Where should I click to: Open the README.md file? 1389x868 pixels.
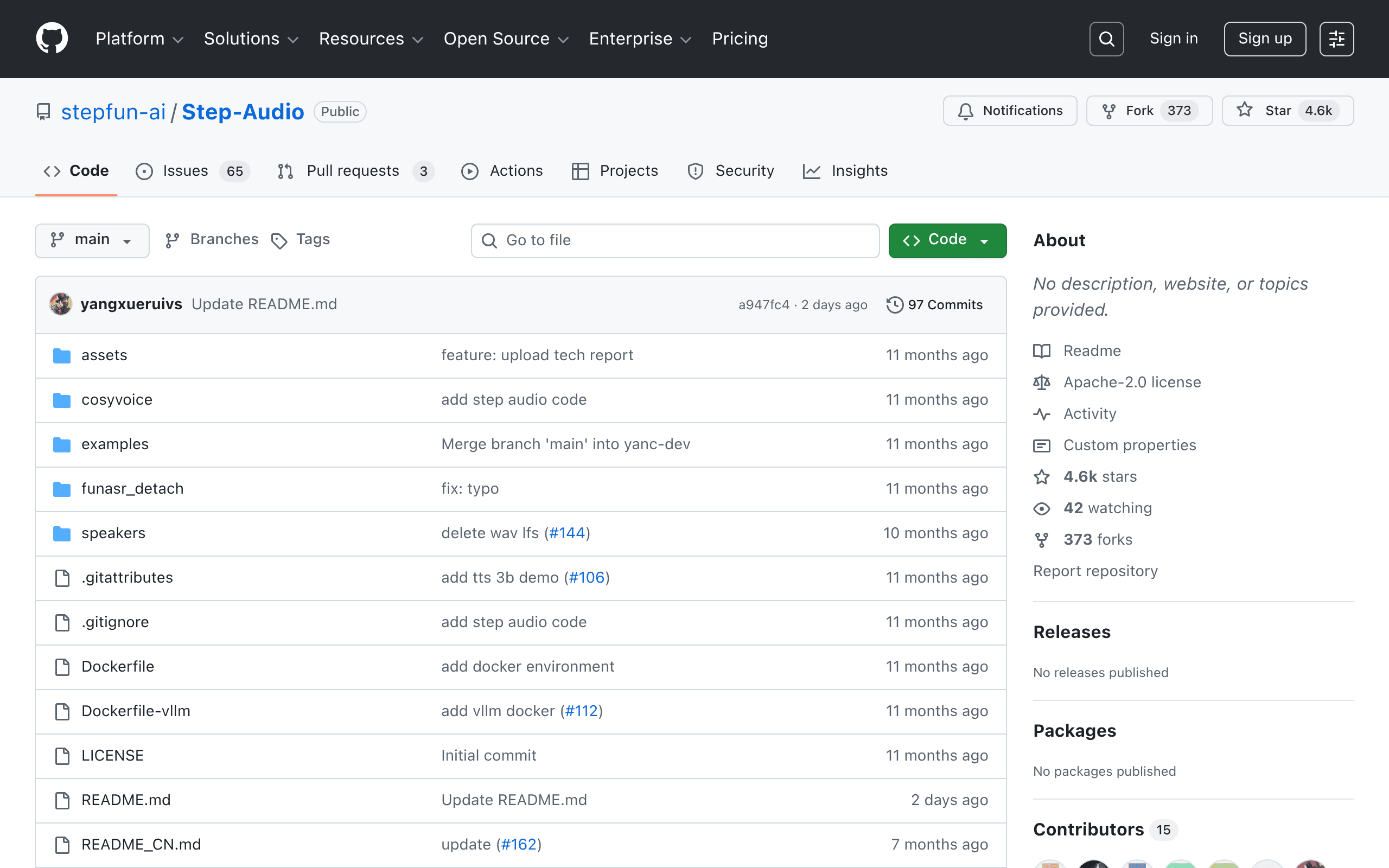coord(126,800)
